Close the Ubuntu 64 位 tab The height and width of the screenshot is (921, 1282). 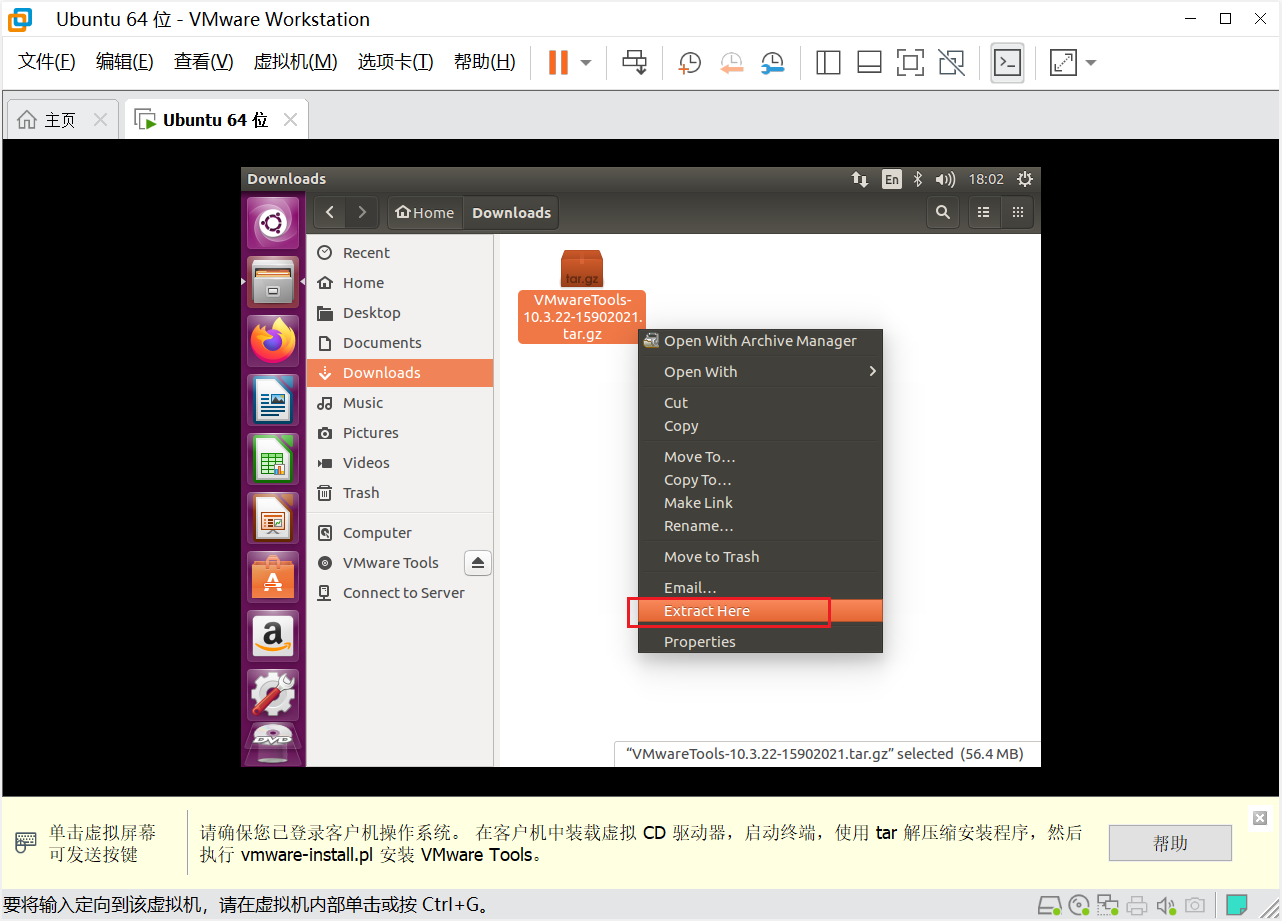[x=290, y=120]
